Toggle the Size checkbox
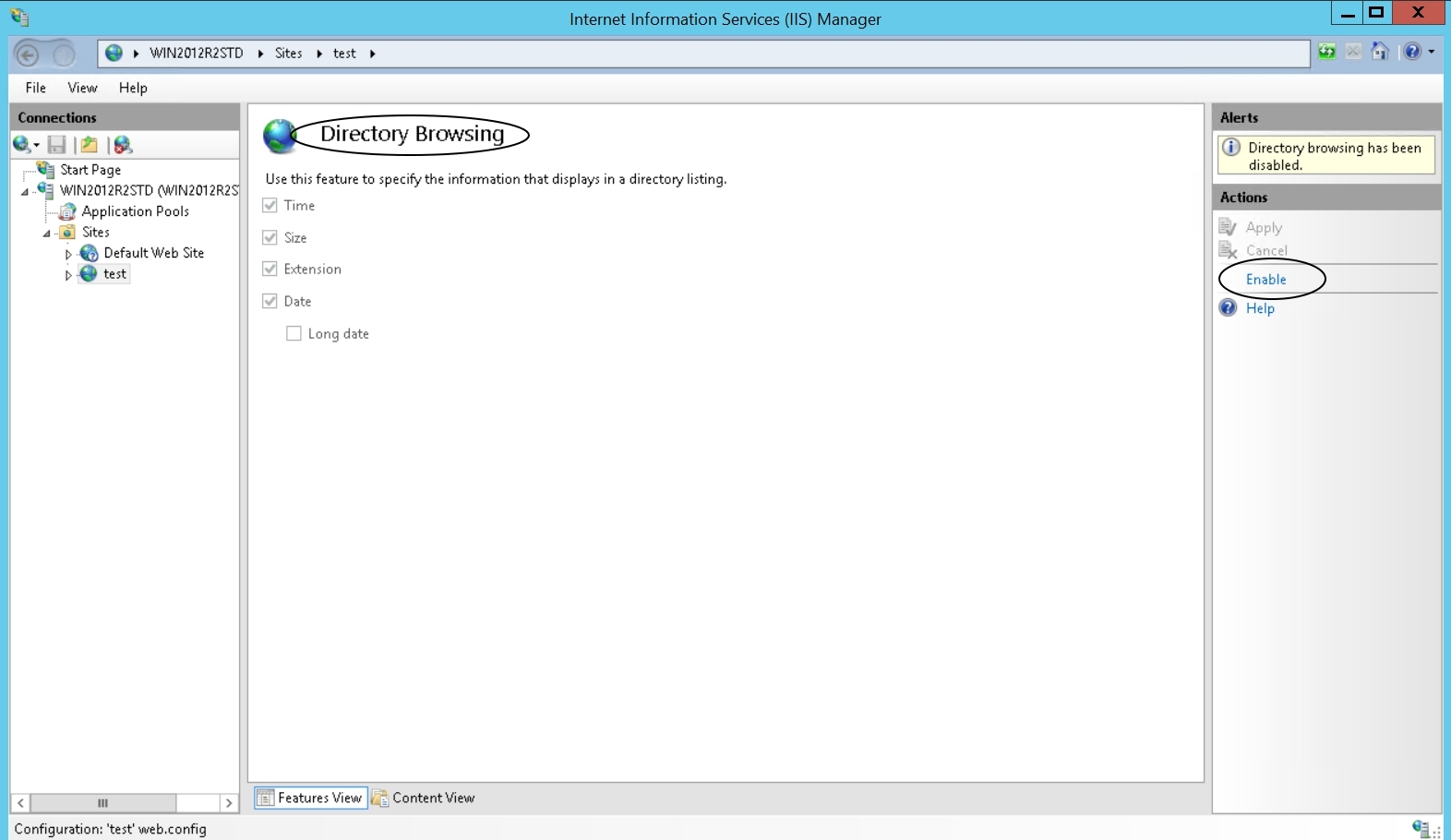Image resolution: width=1451 pixels, height=840 pixels. click(270, 237)
